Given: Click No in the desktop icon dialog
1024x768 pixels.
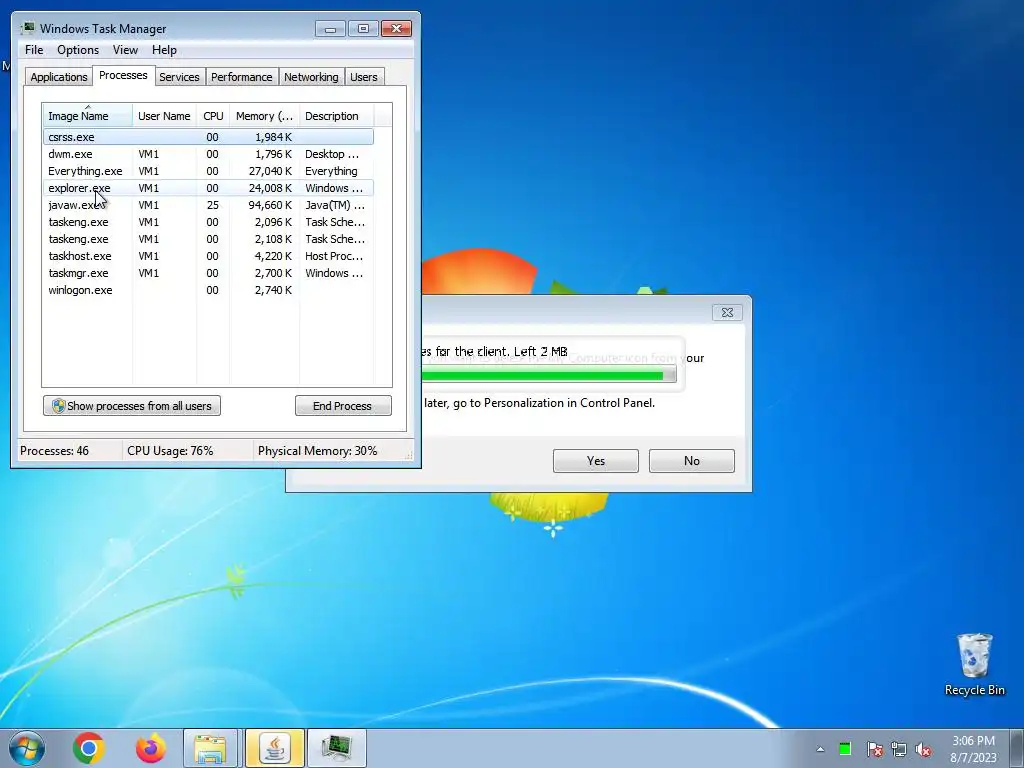Looking at the screenshot, I should coord(692,460).
